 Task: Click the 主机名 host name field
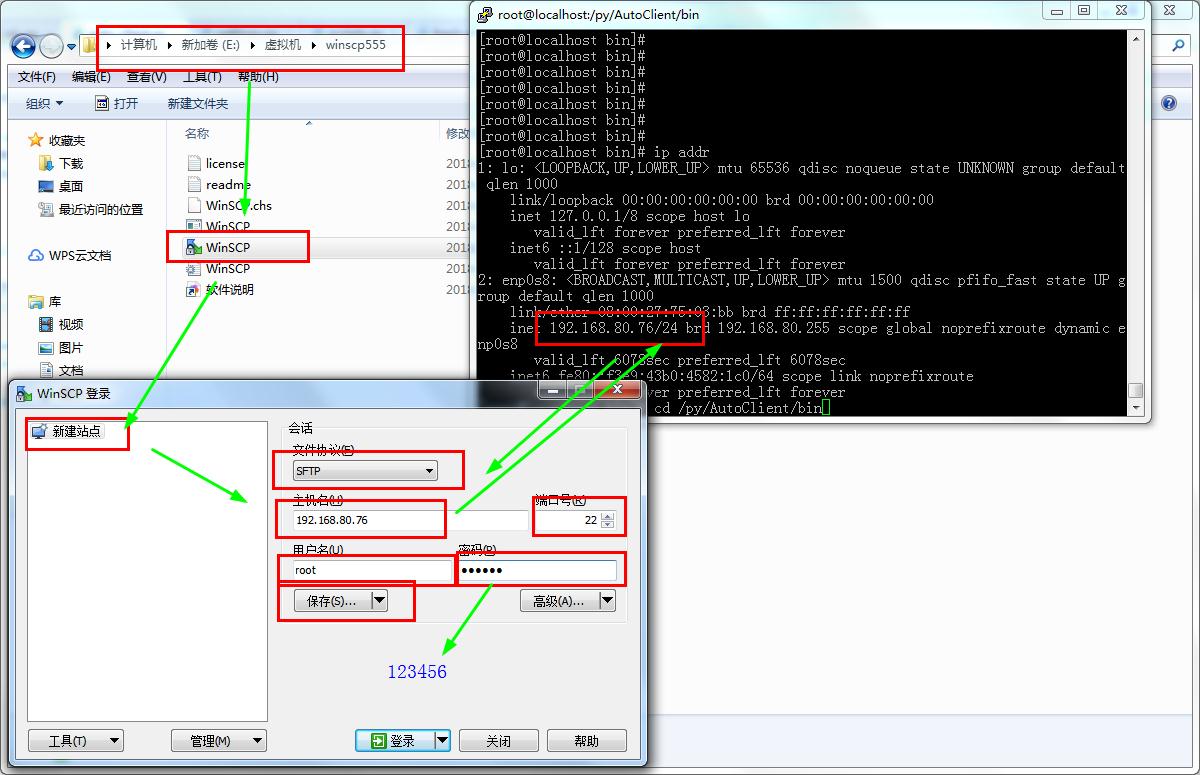click(x=410, y=520)
